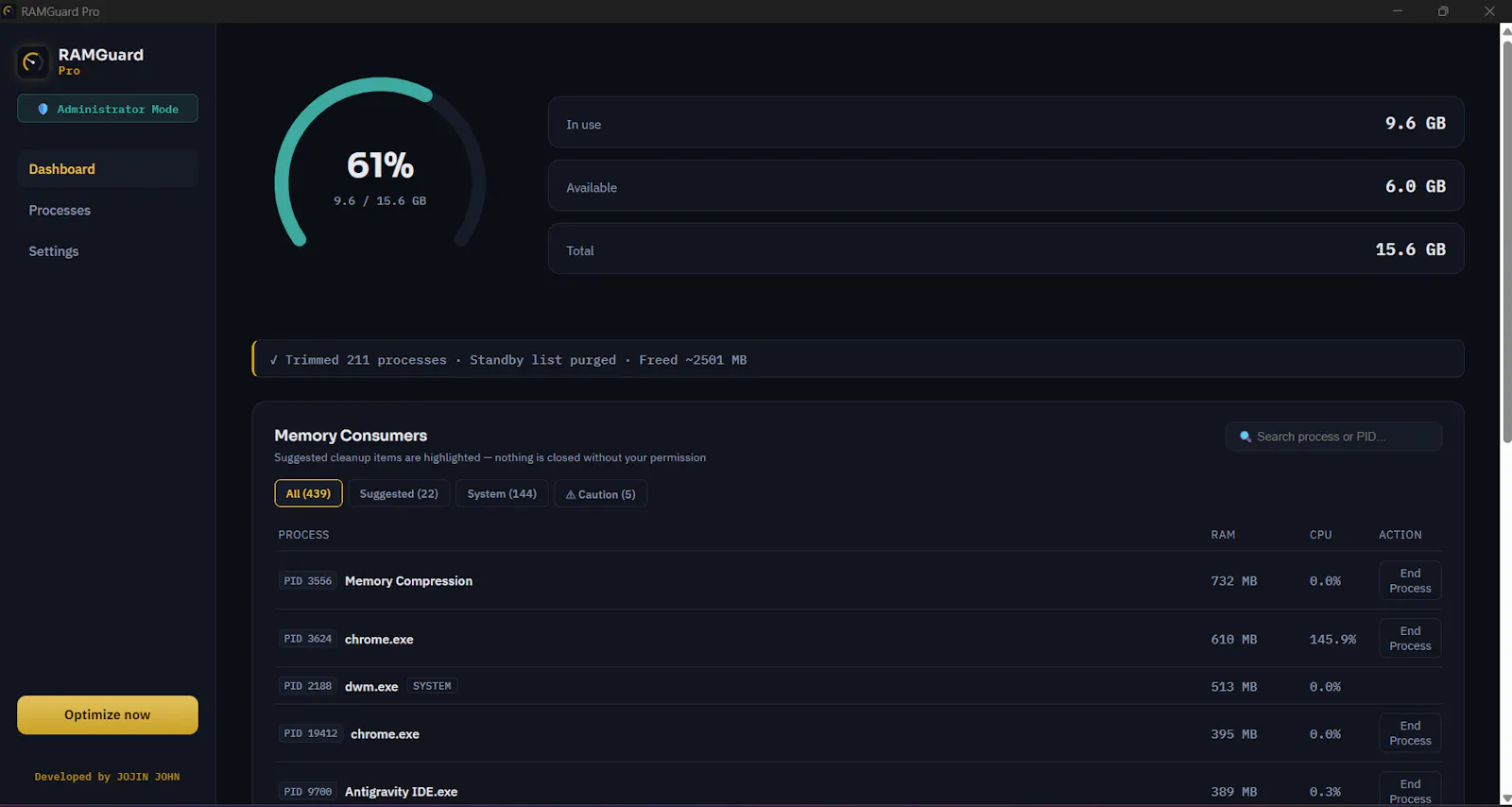
Task: Click the 732 MB RAM value
Action: coord(1233,581)
